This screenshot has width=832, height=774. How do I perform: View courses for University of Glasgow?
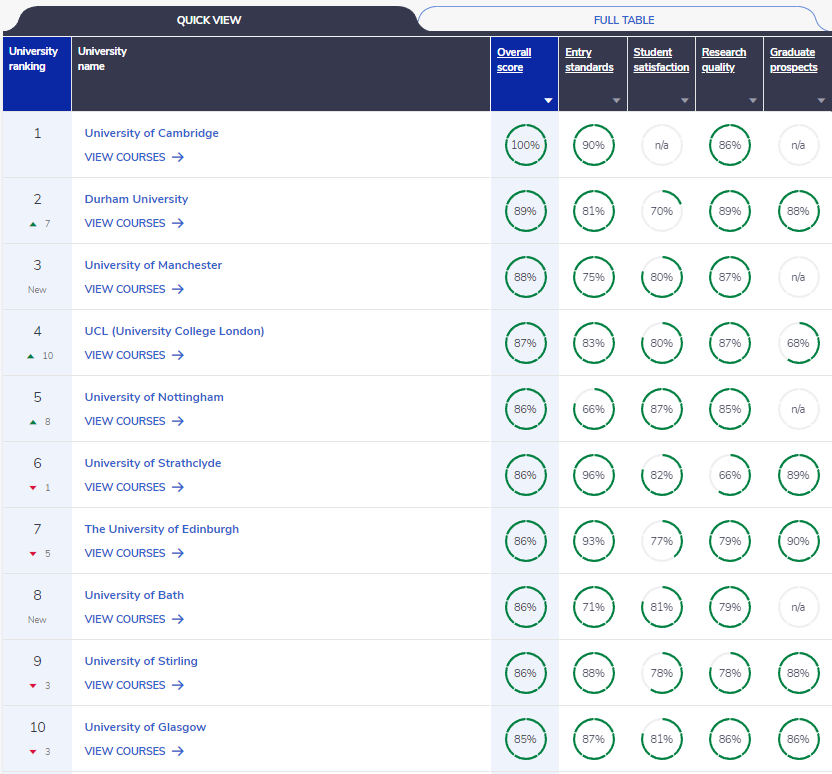tap(134, 751)
